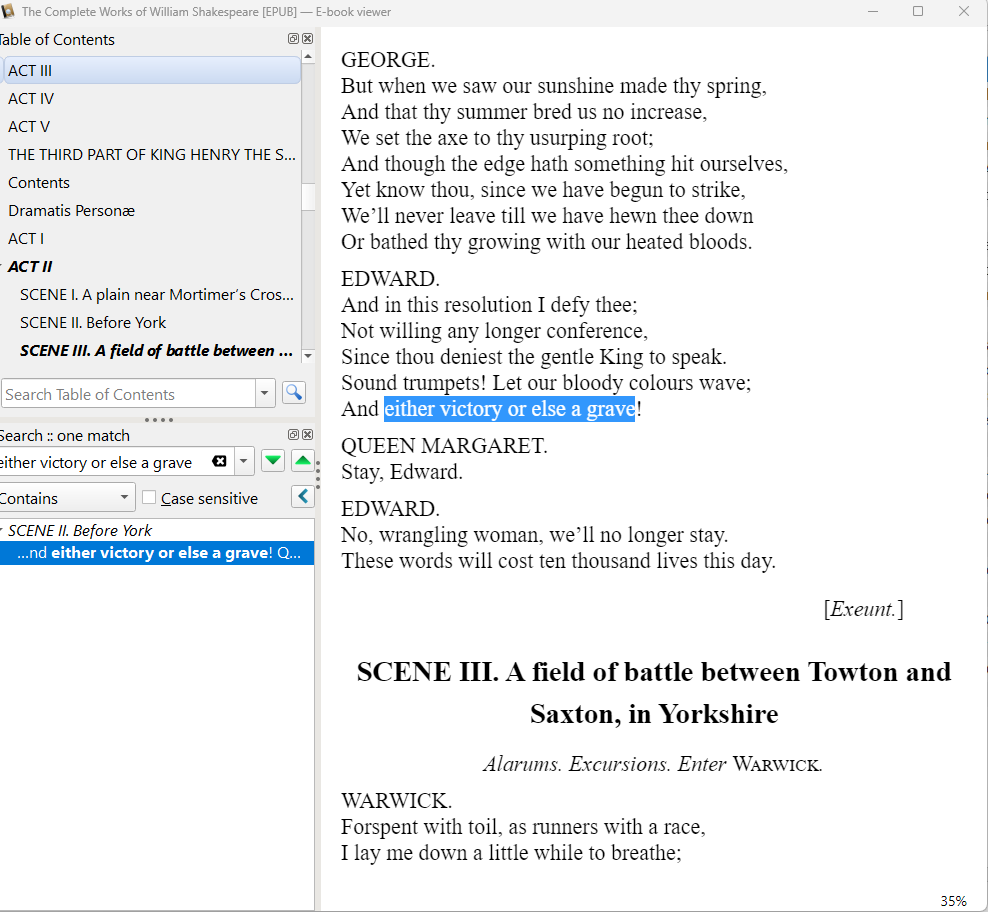Click the 35% reading progress indicator
Viewport: 988px width, 912px height.
pyautogui.click(x=953, y=901)
